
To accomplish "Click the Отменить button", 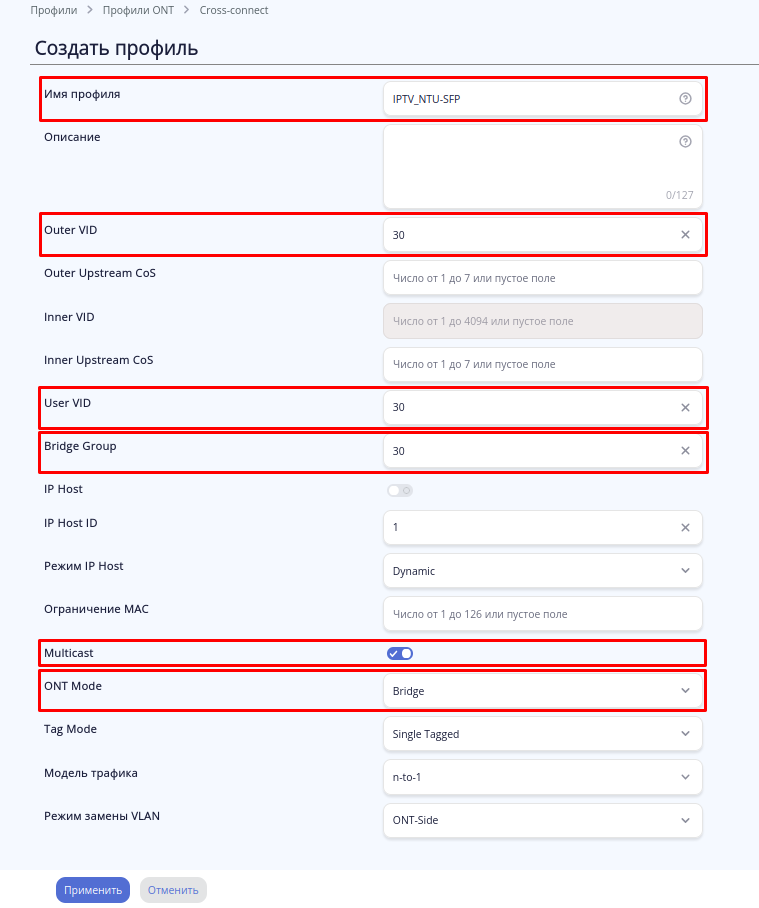I will click(173, 890).
